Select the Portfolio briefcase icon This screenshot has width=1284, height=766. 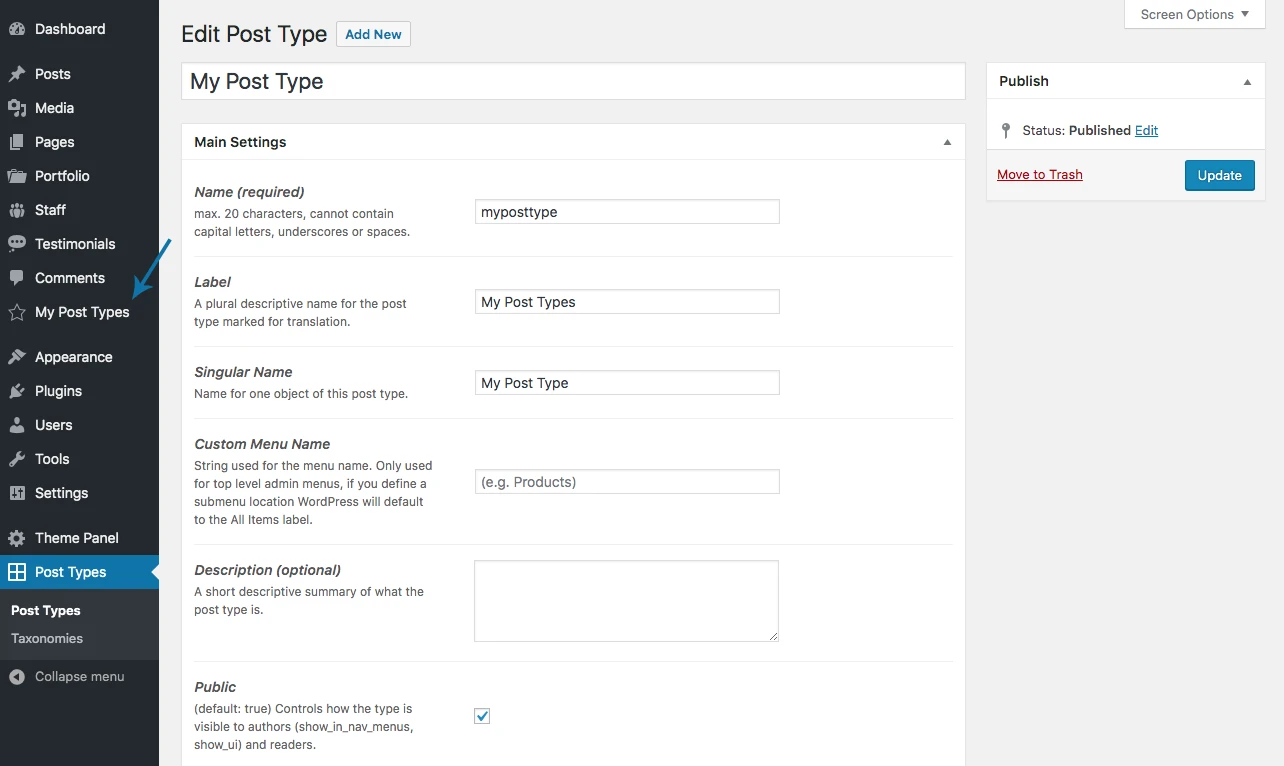[x=17, y=175]
